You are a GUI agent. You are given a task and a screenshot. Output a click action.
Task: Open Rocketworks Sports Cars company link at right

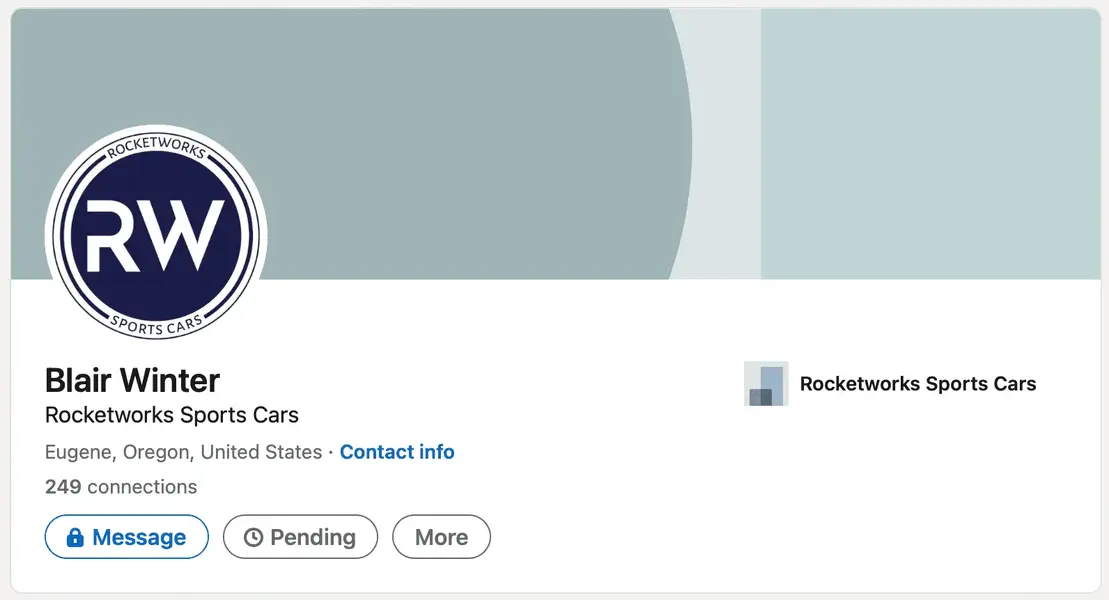(918, 383)
